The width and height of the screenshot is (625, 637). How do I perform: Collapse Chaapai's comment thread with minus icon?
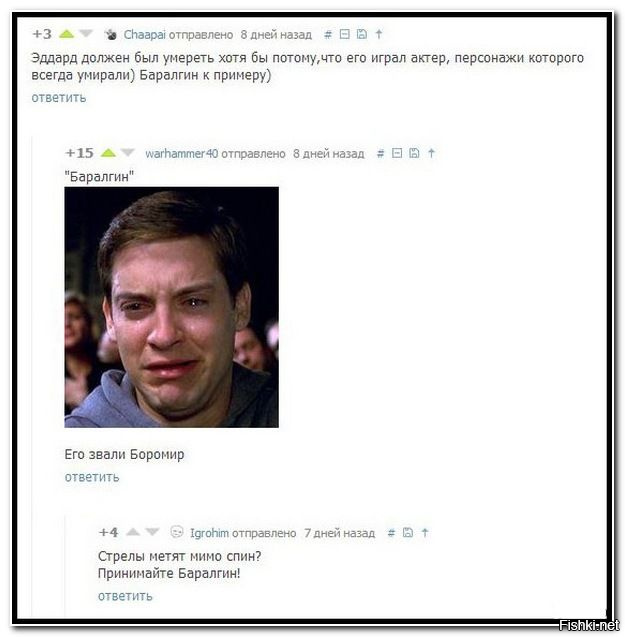tap(345, 34)
